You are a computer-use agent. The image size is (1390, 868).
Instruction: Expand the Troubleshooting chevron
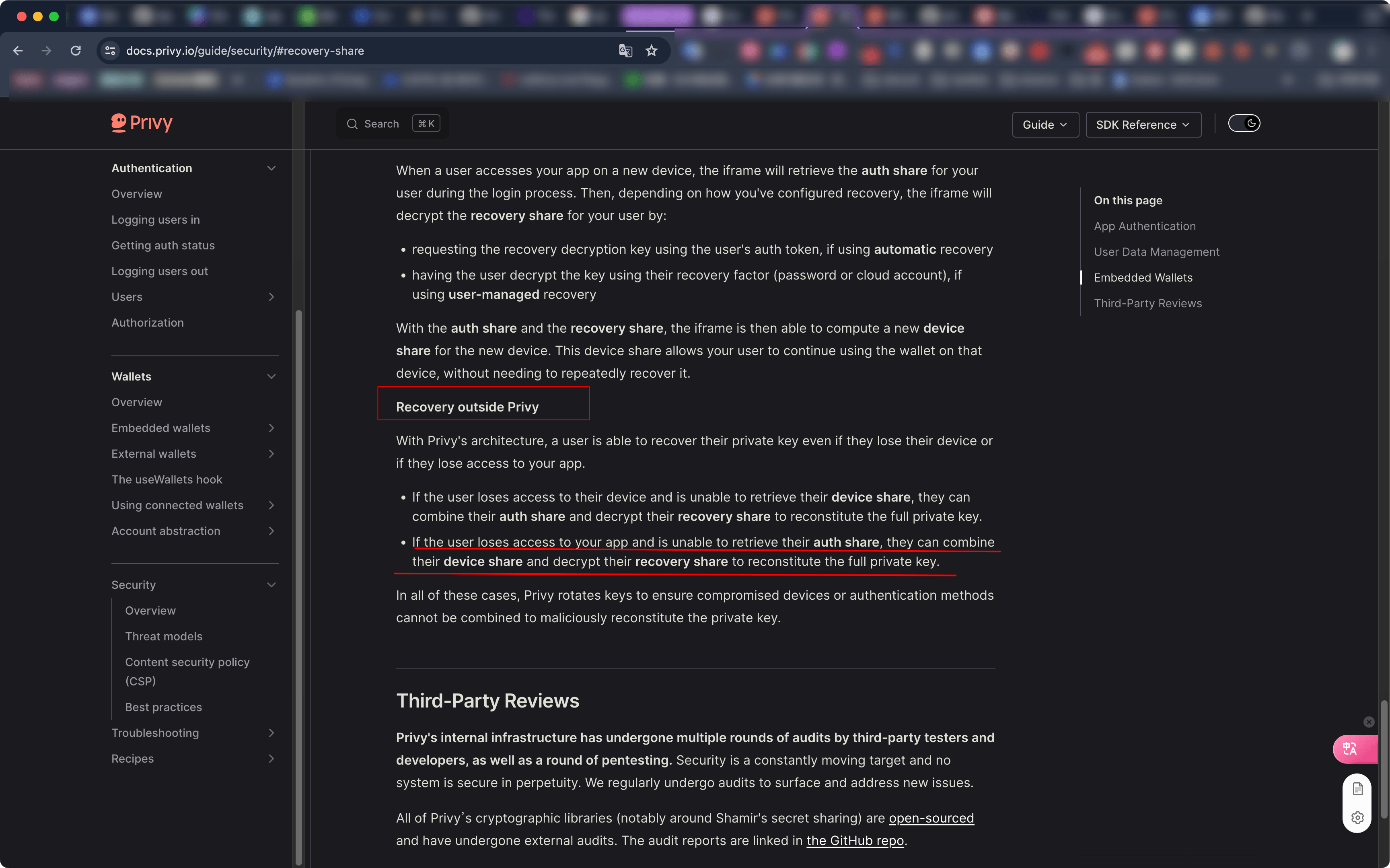(271, 733)
